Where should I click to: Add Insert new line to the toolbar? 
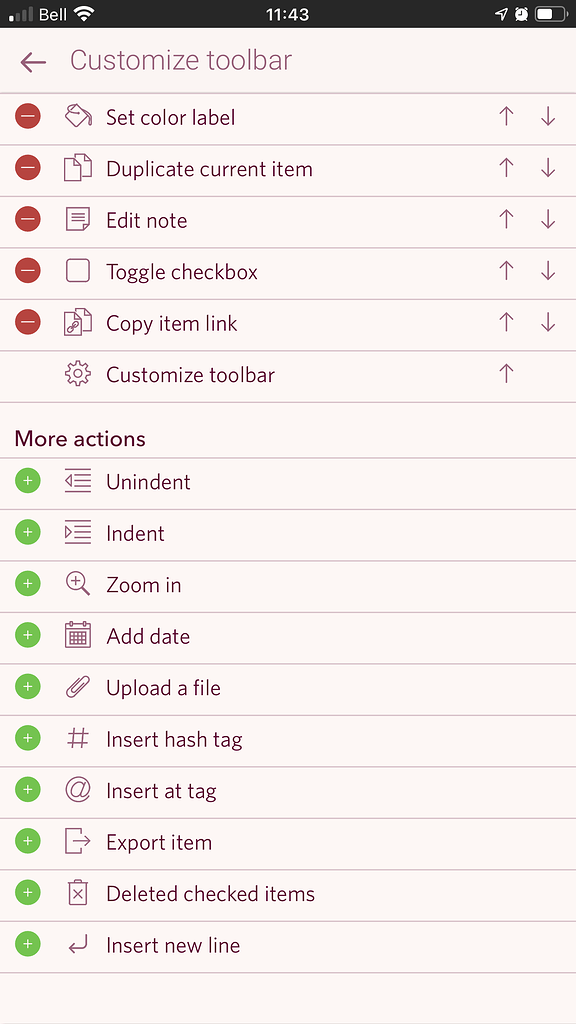[27, 944]
